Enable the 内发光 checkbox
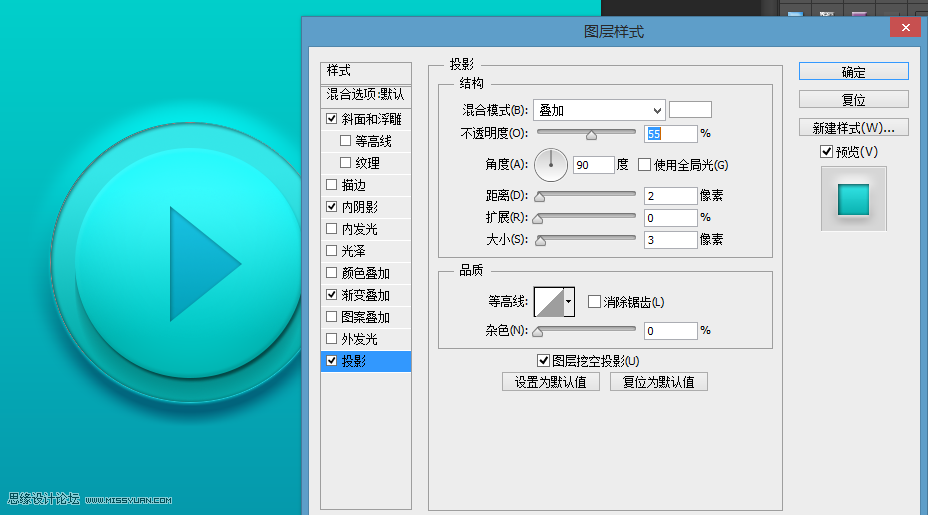This screenshot has height=515, width=928. pos(331,228)
